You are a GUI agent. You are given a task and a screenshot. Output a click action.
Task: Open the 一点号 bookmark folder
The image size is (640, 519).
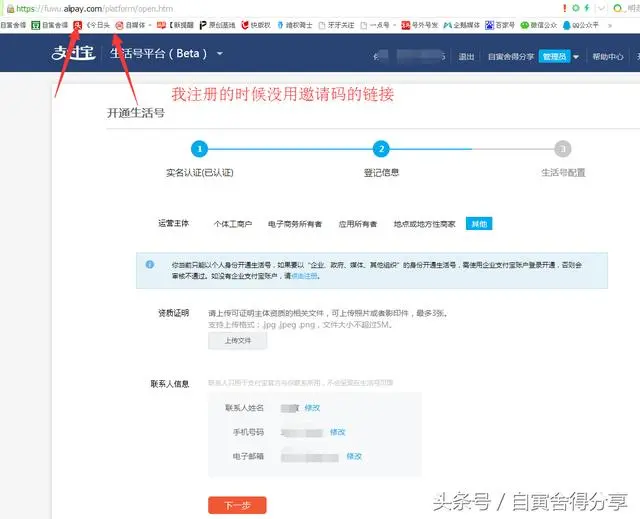378,25
